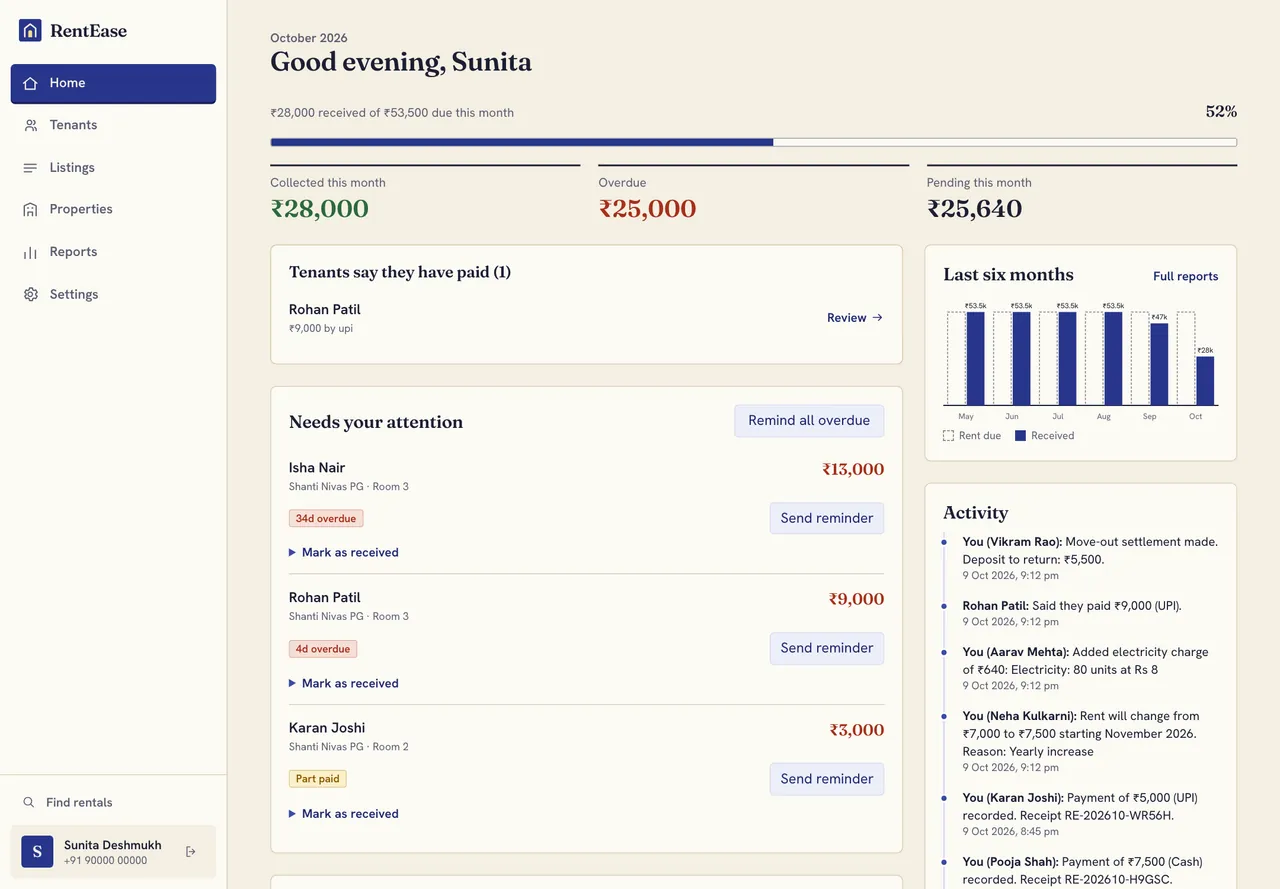Click the Properties building icon
Viewport: 1280px width, 889px height.
click(30, 210)
